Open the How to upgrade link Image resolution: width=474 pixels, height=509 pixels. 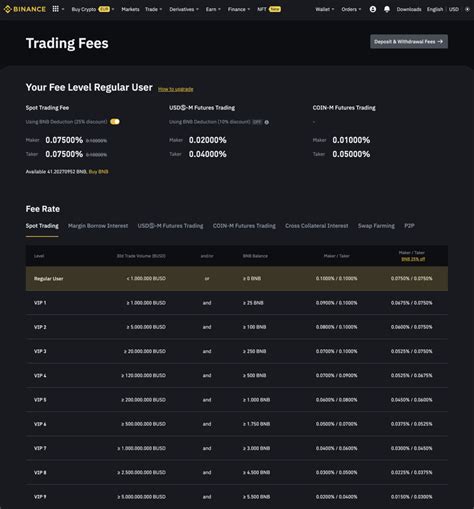(175, 89)
